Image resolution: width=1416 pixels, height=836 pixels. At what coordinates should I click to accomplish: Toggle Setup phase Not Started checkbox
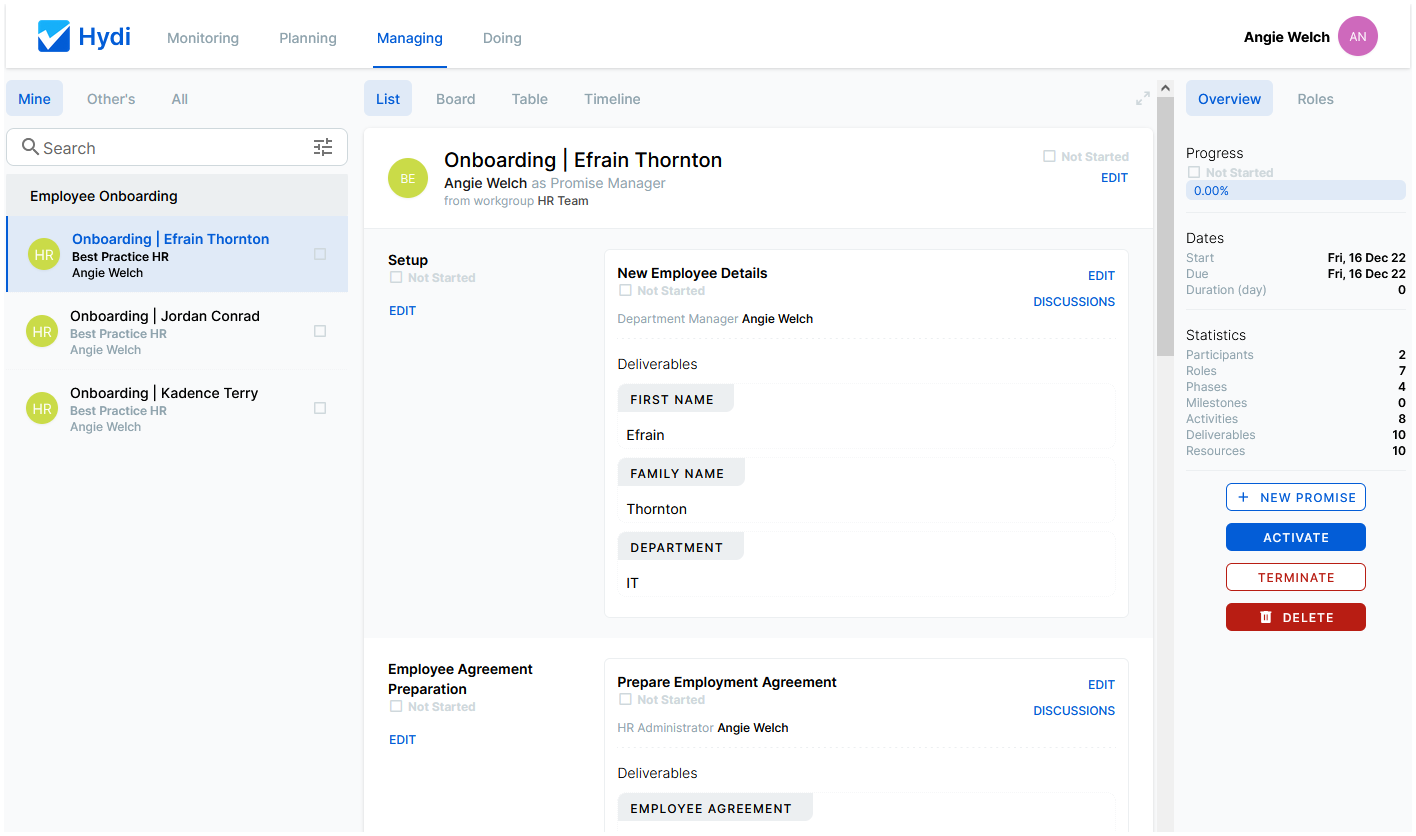(x=396, y=278)
